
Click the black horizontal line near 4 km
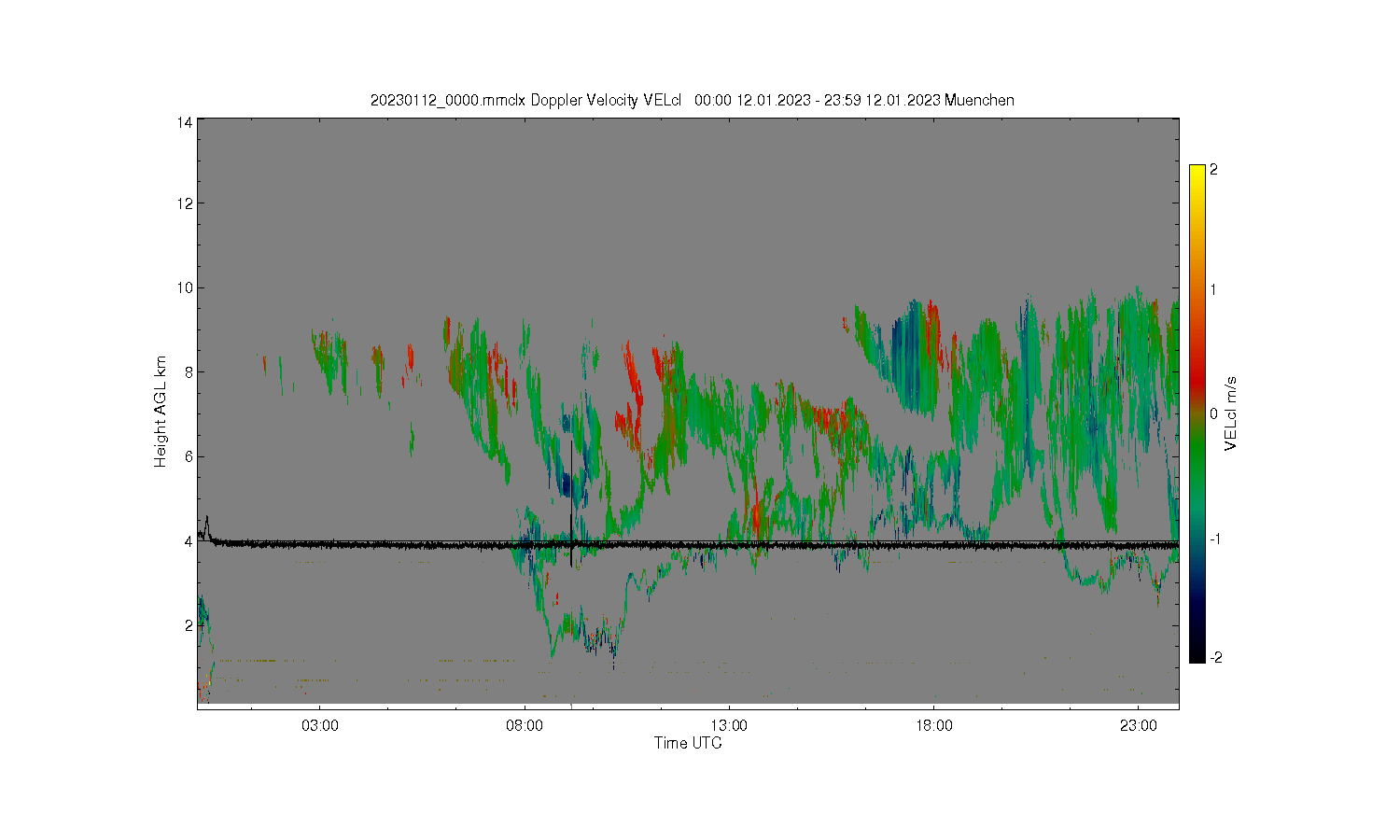(x=688, y=544)
